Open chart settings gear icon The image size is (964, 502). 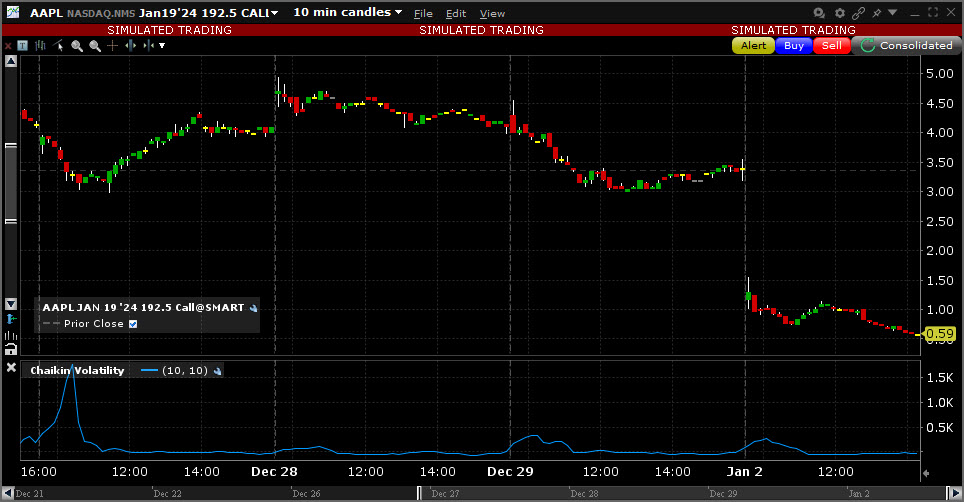point(840,12)
